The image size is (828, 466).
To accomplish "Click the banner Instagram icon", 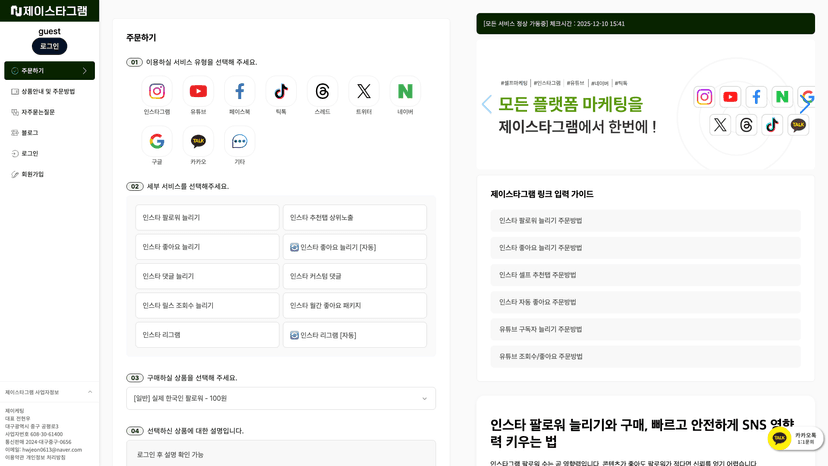I will (704, 97).
